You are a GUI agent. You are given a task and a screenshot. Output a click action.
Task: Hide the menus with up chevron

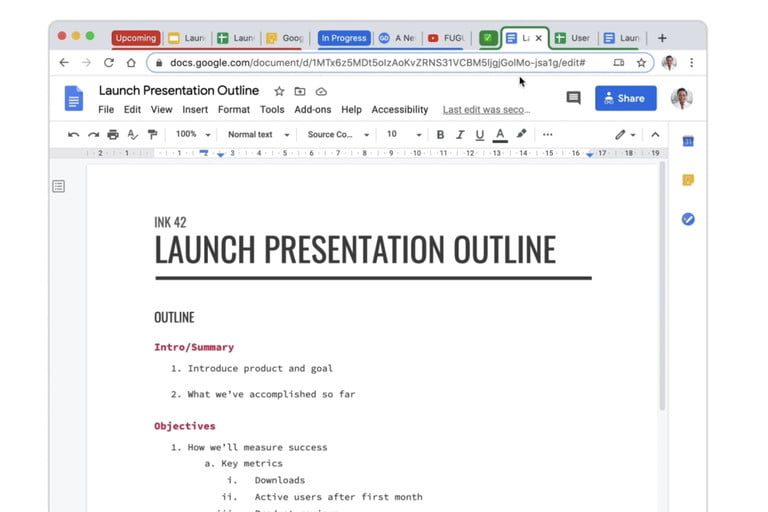(x=655, y=135)
